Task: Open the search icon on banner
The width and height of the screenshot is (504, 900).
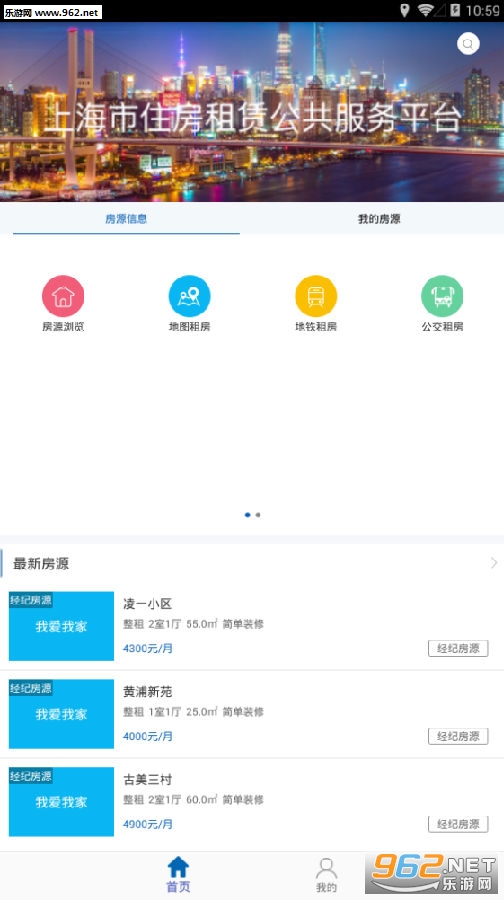Action: pos(468,44)
